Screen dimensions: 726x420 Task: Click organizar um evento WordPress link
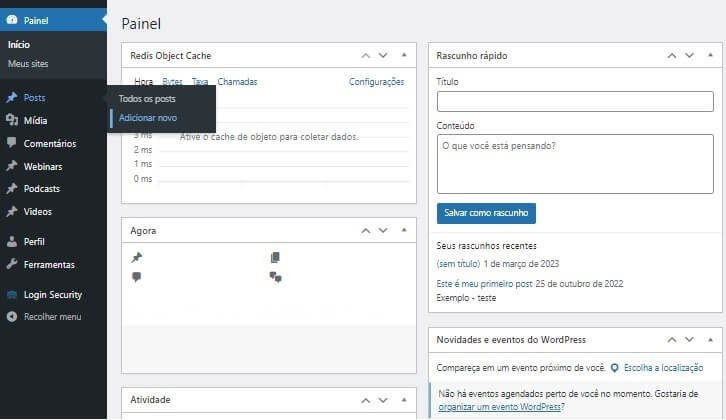click(x=499, y=407)
